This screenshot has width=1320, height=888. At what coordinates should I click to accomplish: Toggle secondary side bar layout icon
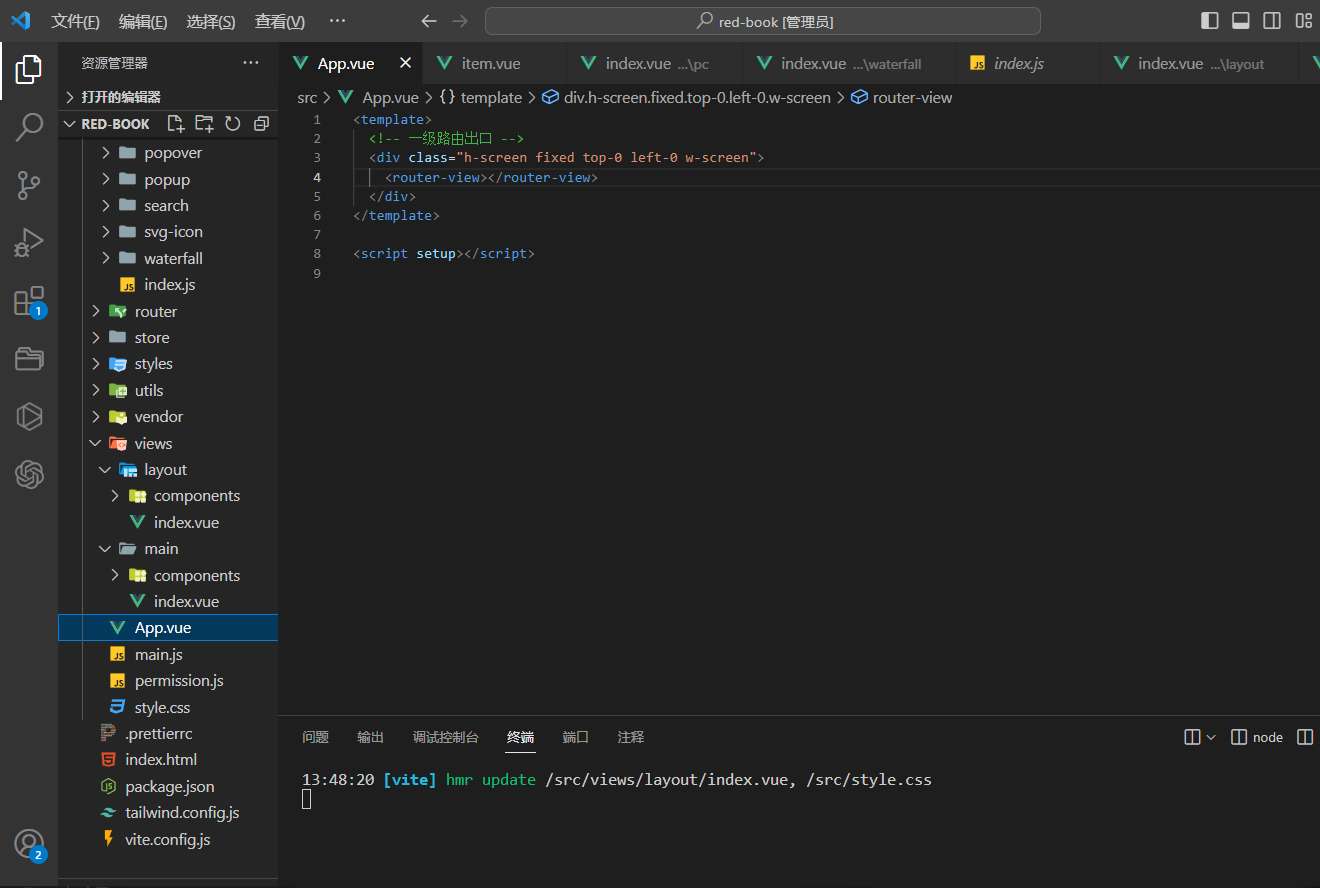1272,21
